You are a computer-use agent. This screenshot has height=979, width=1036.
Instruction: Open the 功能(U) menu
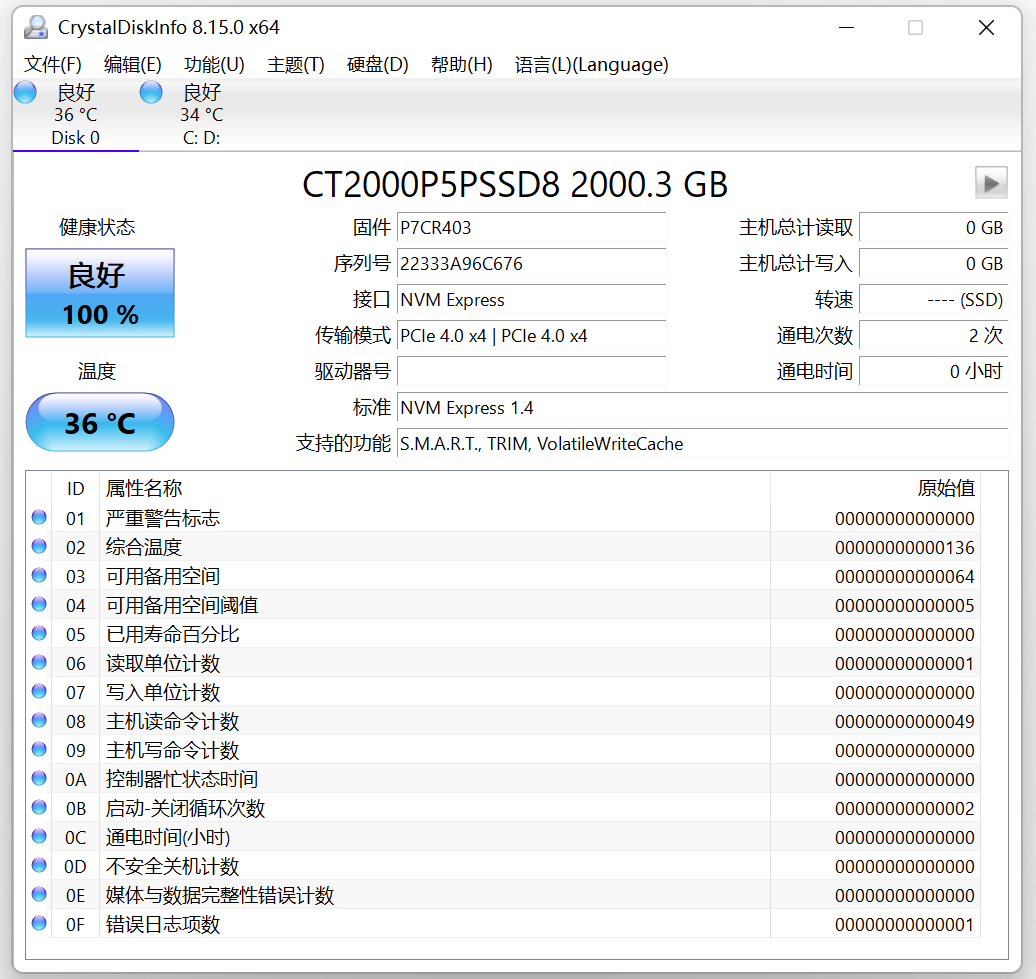point(212,64)
